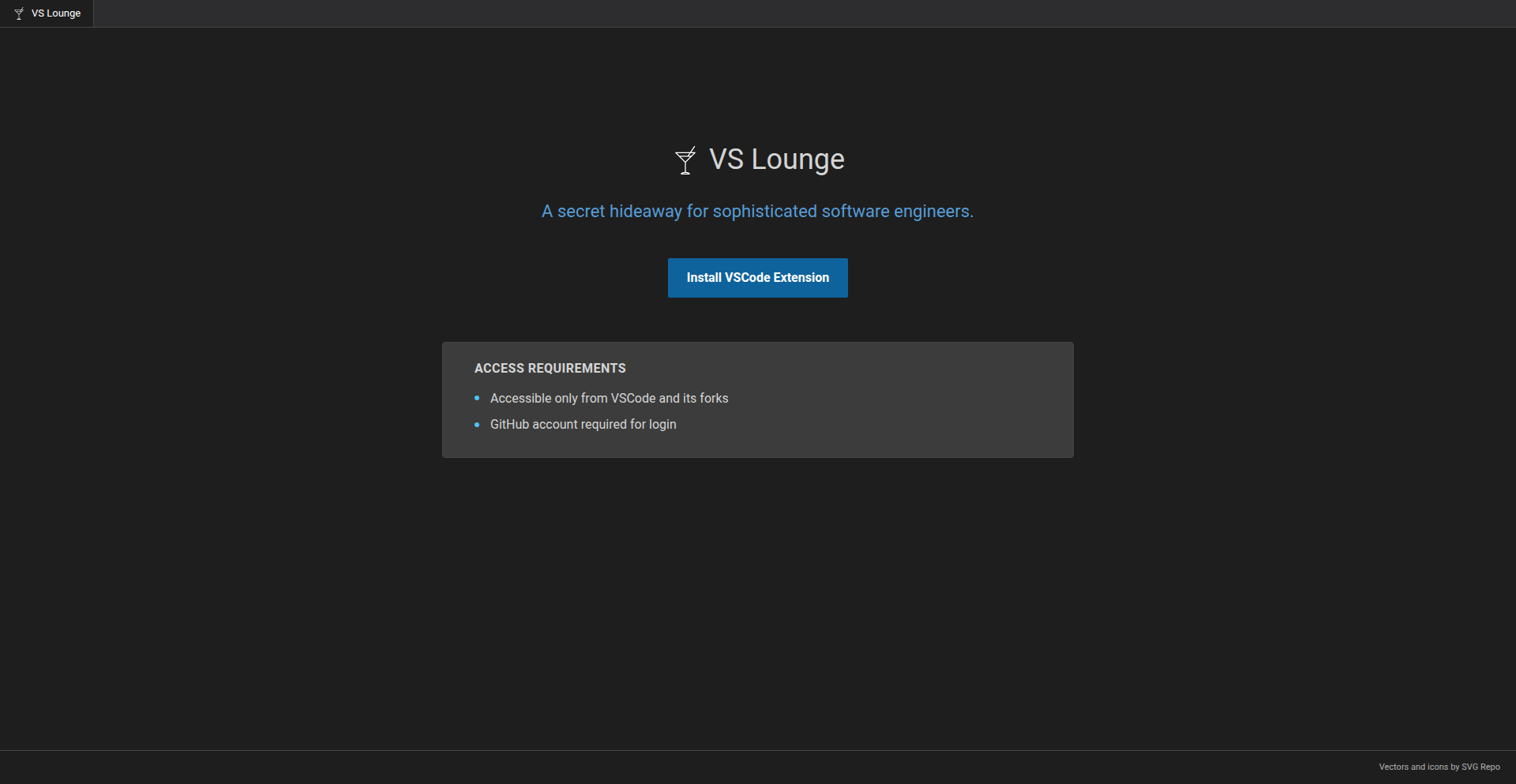Click the tab strip area next to VS Lounge

coord(316,13)
